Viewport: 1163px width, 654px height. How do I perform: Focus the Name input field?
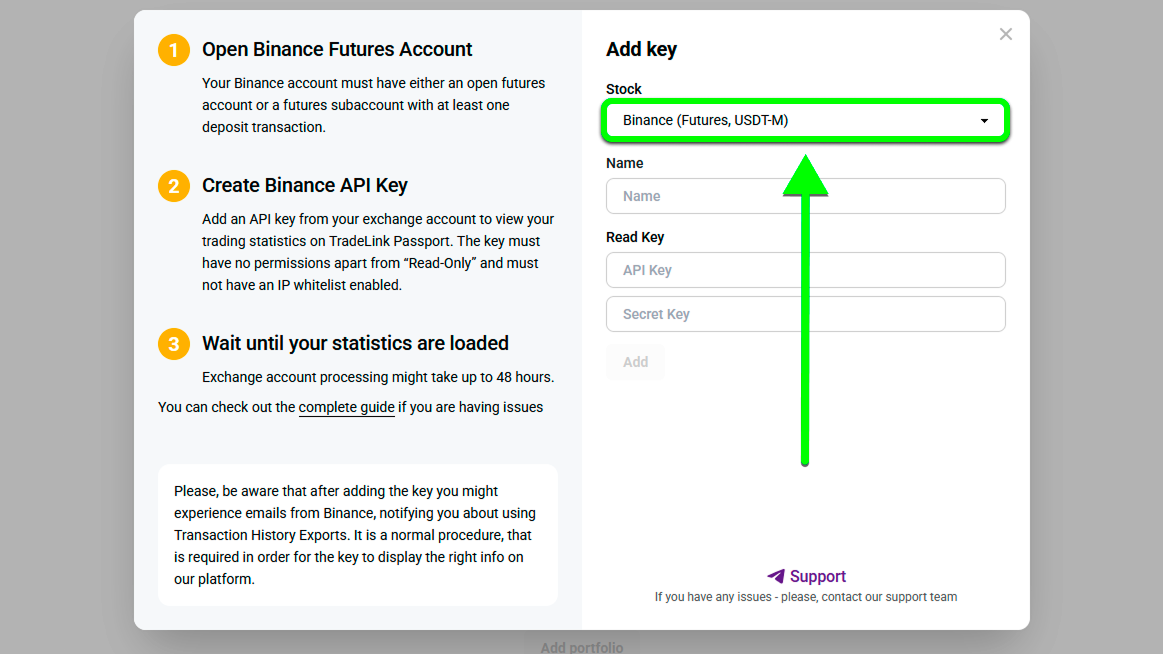click(x=805, y=196)
